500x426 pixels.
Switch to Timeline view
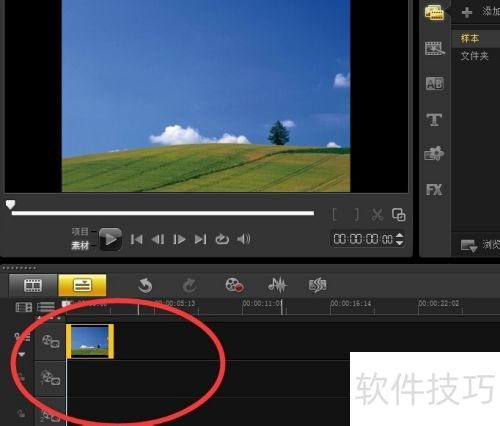82,285
